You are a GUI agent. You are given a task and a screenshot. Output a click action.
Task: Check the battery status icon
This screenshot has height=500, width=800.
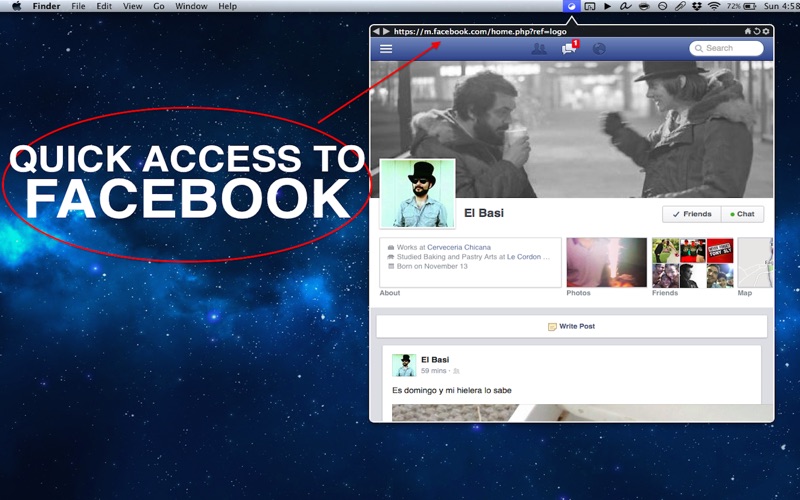(x=749, y=6)
